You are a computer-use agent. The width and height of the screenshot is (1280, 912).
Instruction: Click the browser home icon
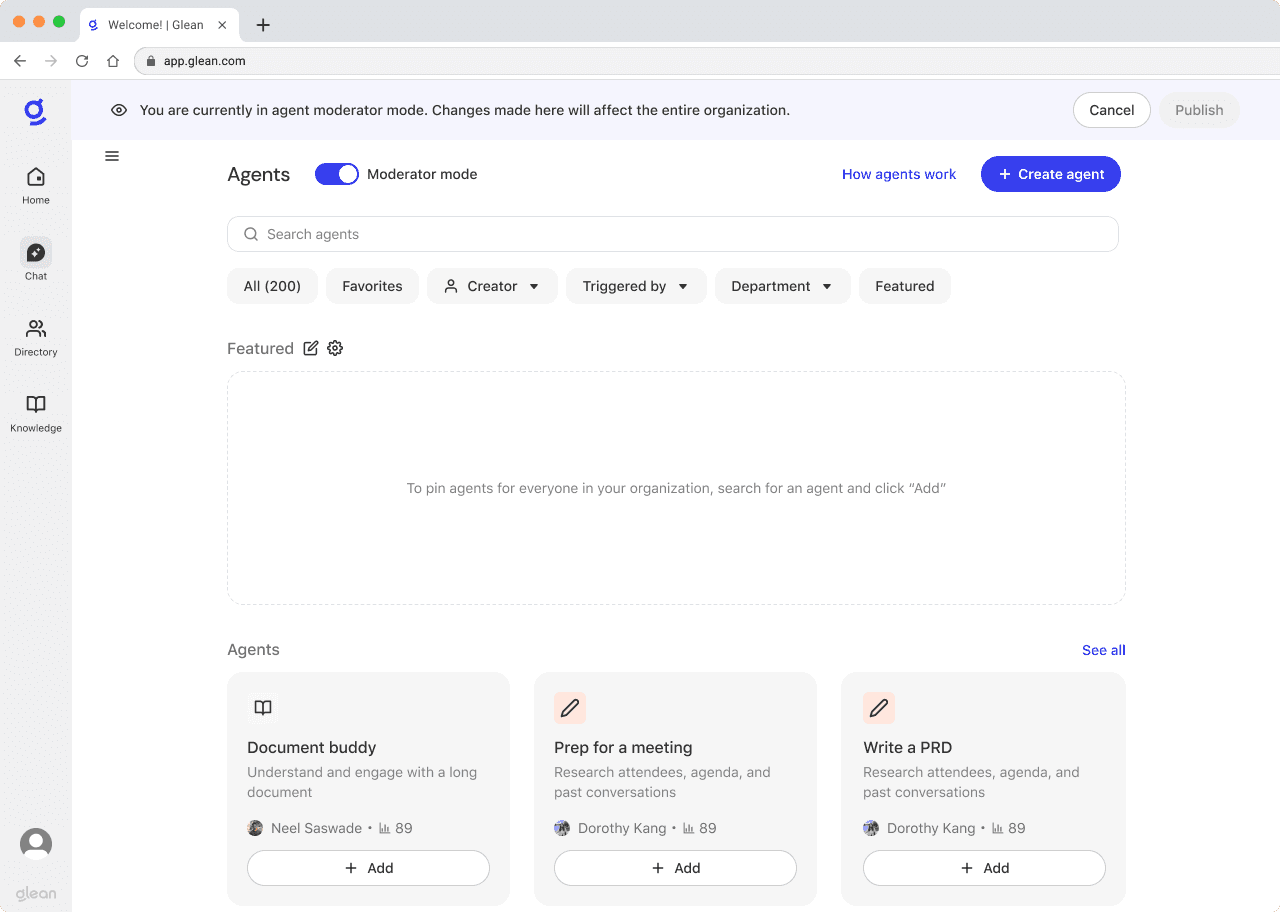[x=113, y=61]
